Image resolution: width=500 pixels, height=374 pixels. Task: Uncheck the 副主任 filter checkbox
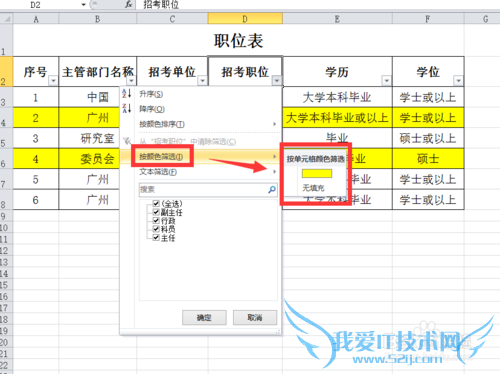pyautogui.click(x=156, y=212)
